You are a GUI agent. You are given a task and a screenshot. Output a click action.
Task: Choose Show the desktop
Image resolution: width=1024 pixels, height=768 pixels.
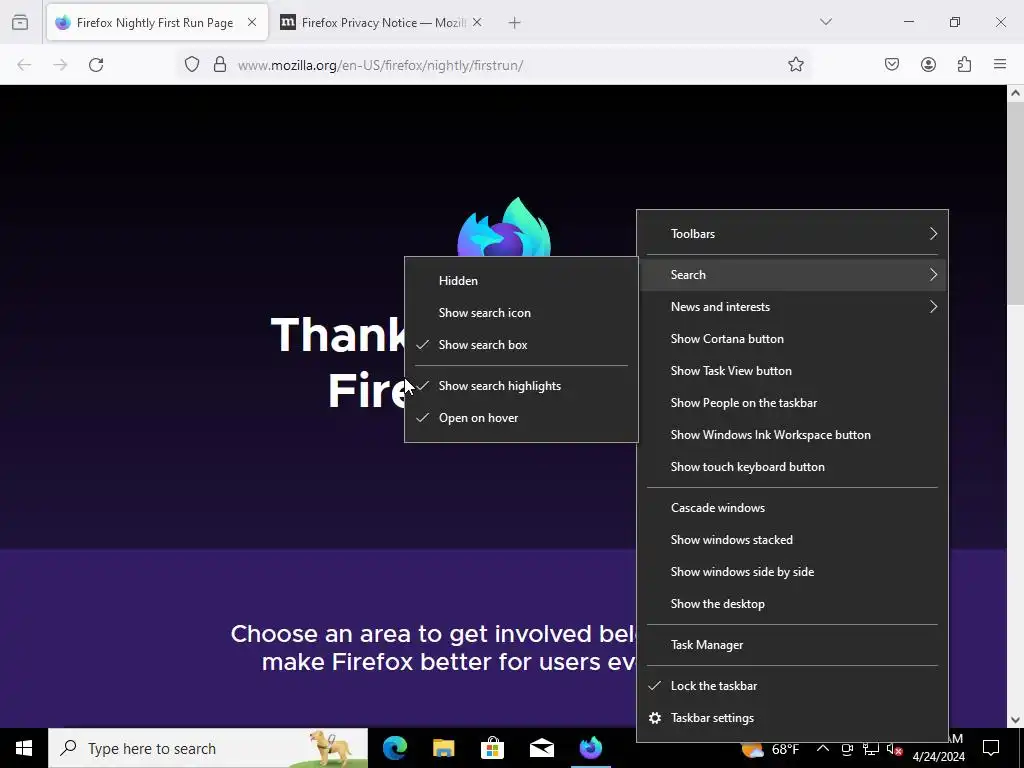[x=792, y=604]
